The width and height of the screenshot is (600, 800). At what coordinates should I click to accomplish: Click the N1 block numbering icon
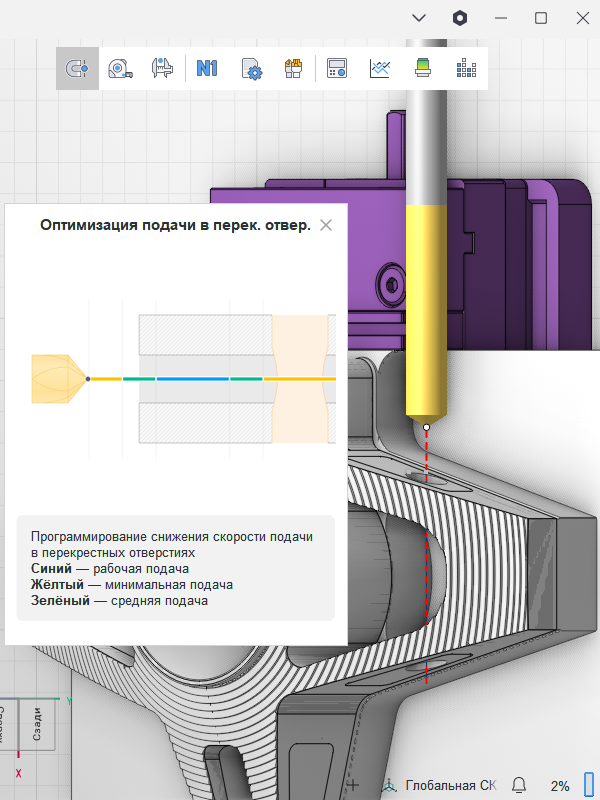207,69
